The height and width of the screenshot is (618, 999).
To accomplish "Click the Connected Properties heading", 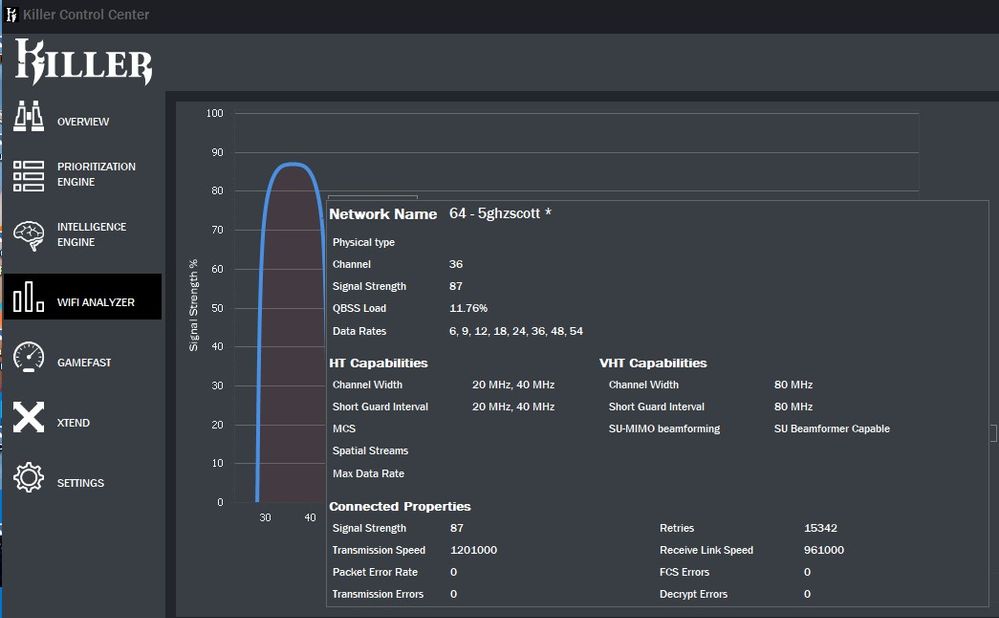I will tap(400, 507).
